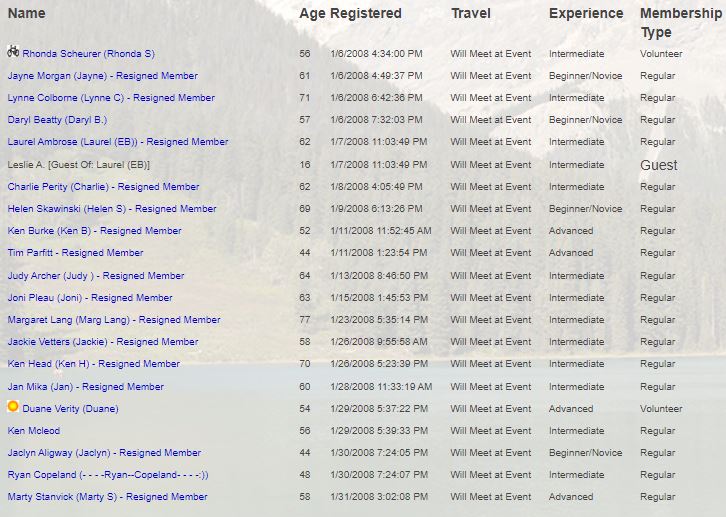
Task: Open Judy Archer (Judy) member link
Action: pos(96,276)
